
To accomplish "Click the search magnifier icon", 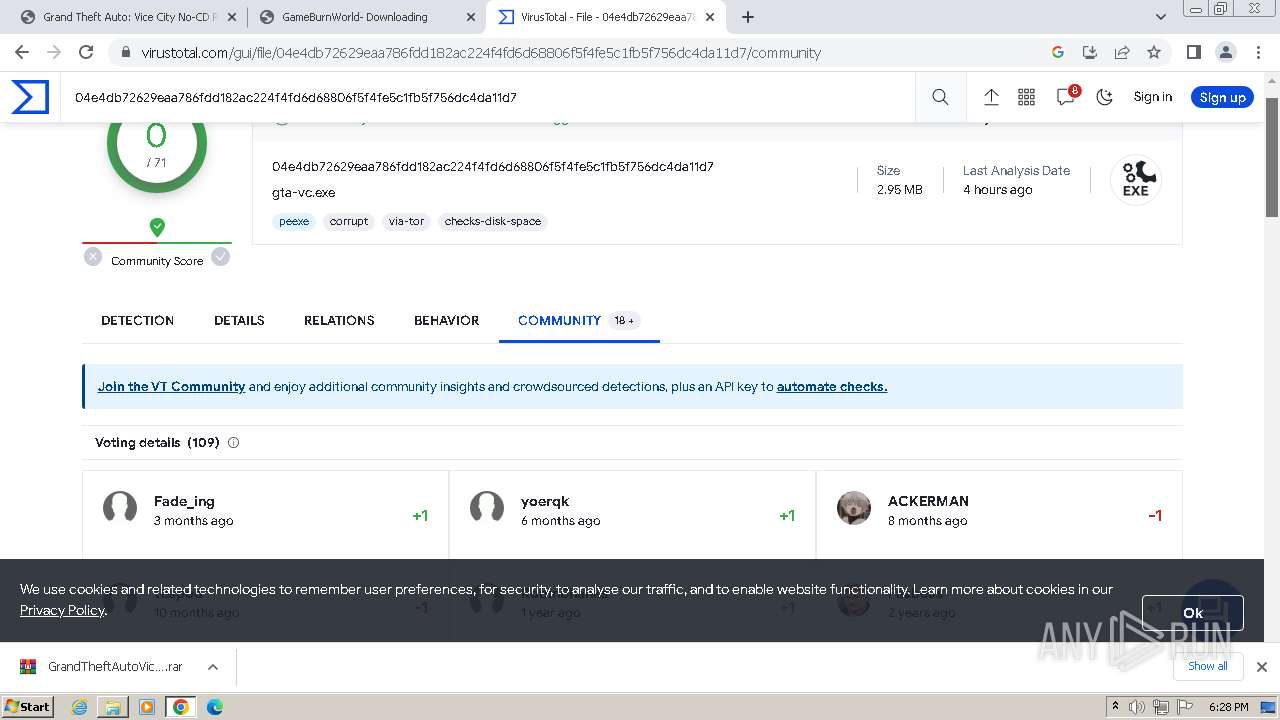I will pos(940,97).
